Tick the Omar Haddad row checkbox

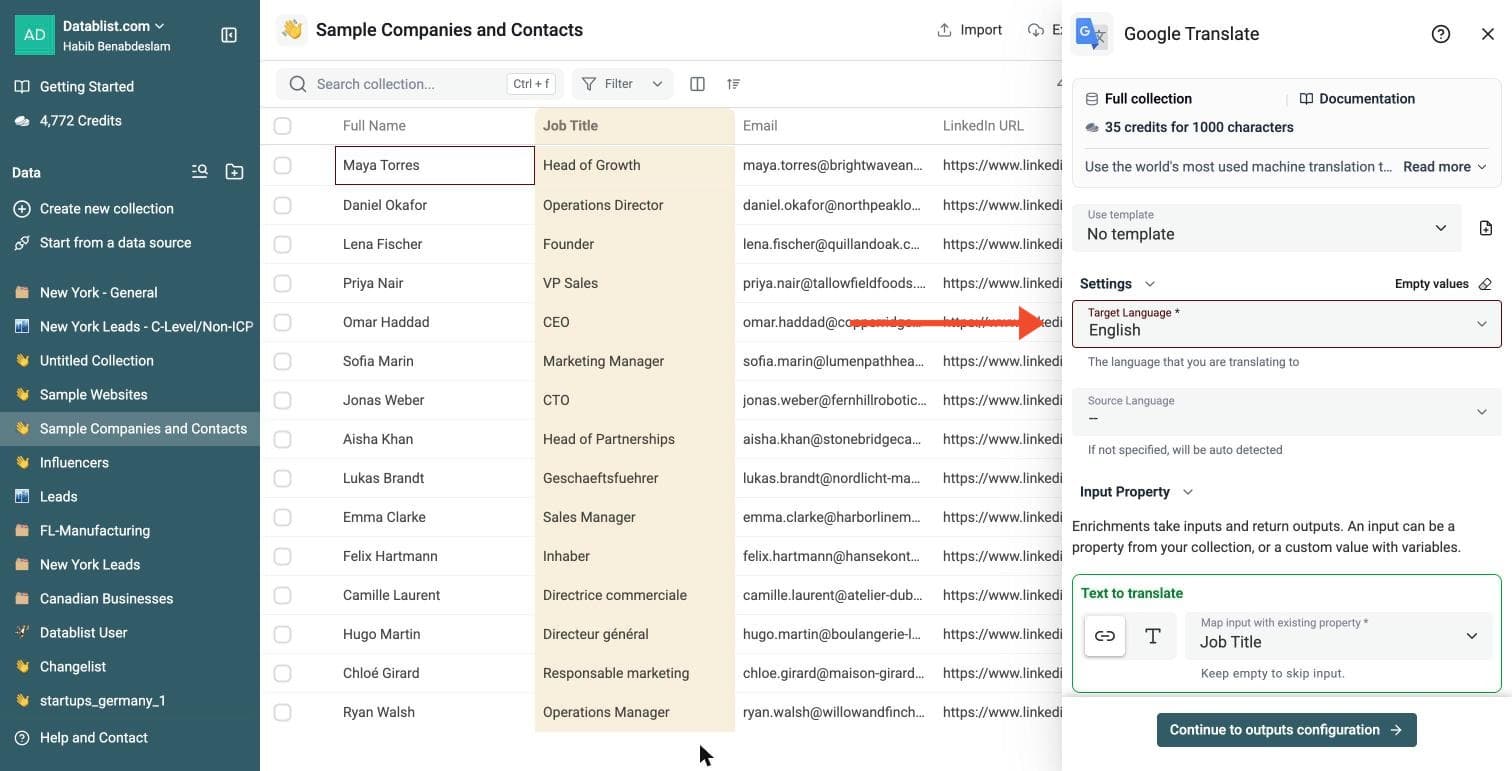(283, 322)
